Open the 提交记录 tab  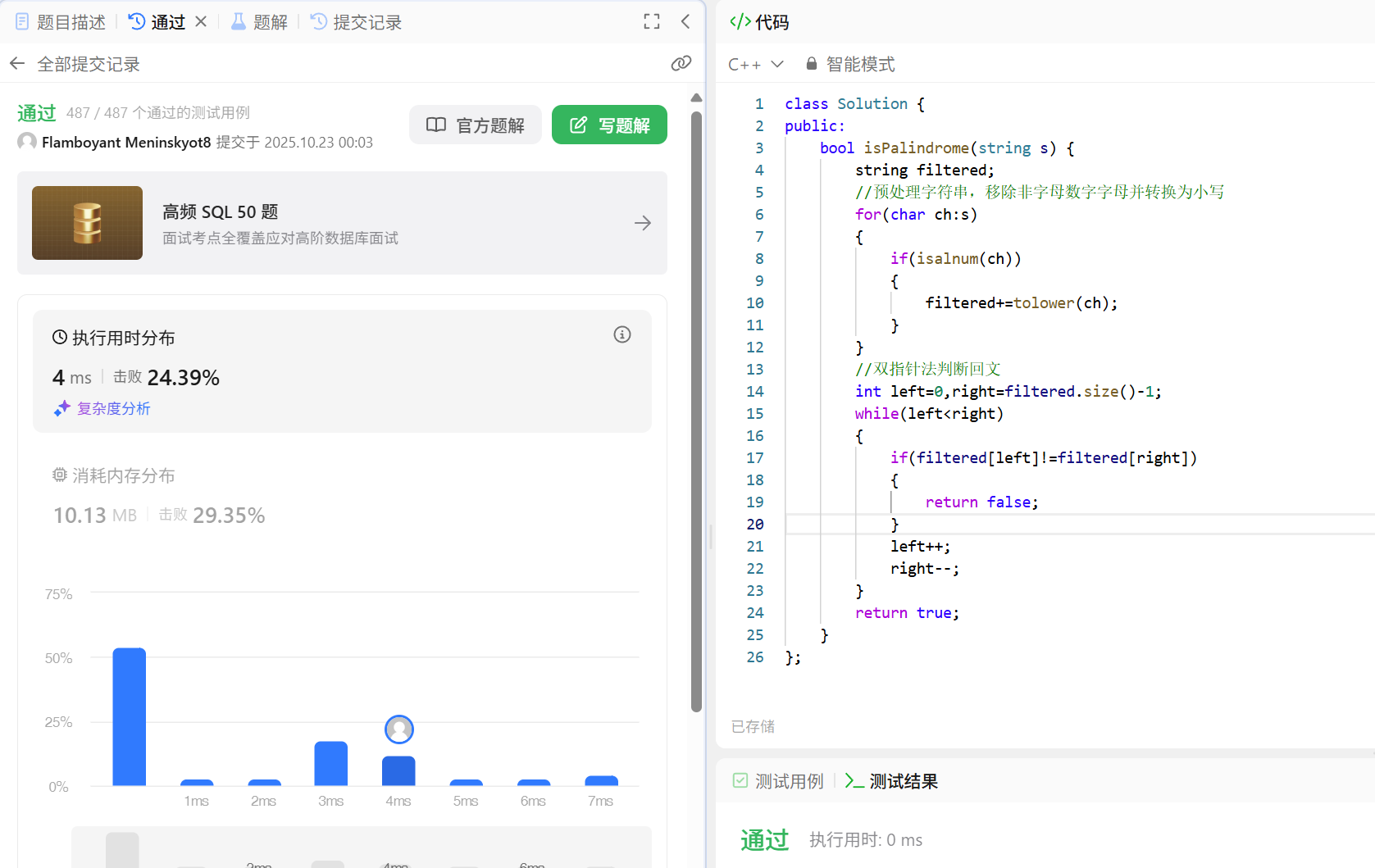tap(357, 22)
